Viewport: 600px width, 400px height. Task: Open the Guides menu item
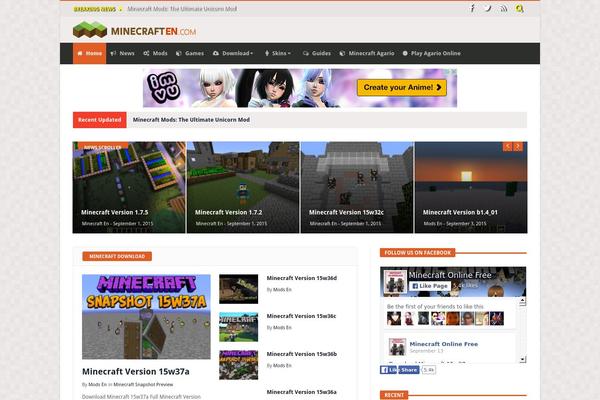tap(317, 53)
